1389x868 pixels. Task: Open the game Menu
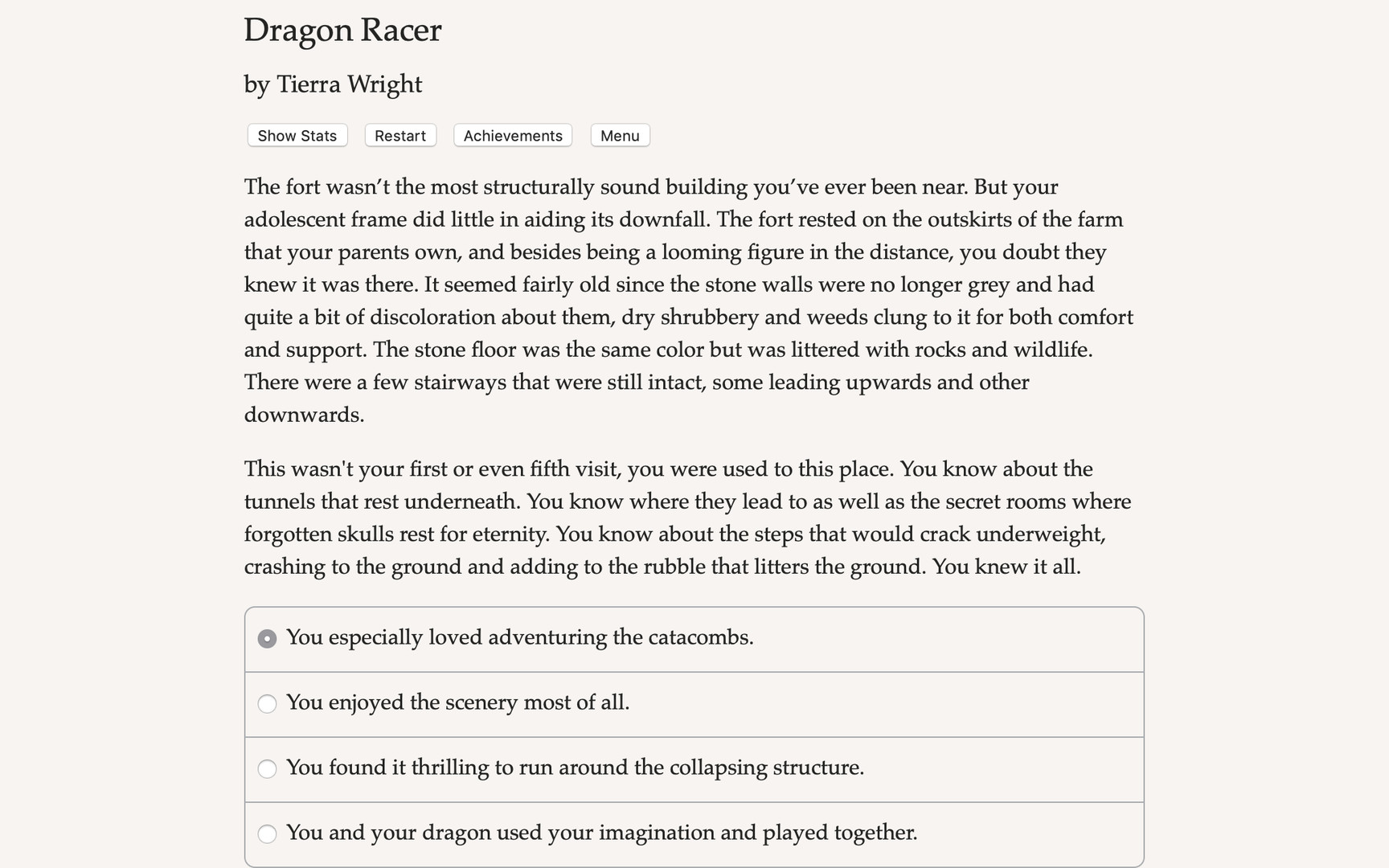tap(619, 135)
